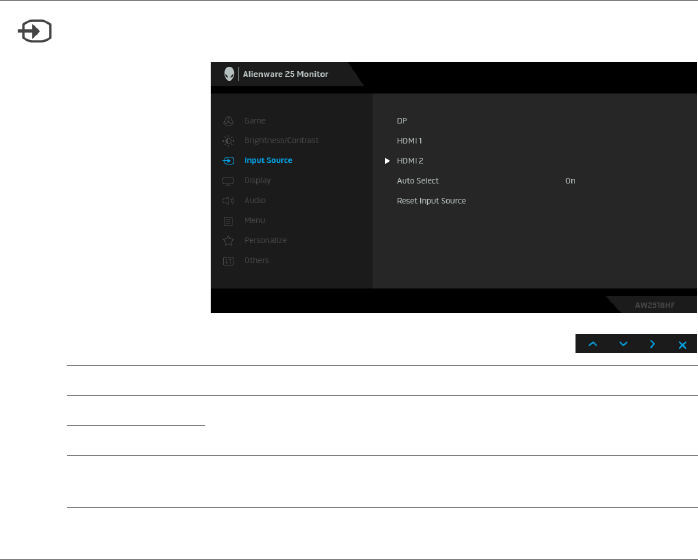698x560 pixels.
Task: Open the Menu settings item
Action: (x=255, y=220)
